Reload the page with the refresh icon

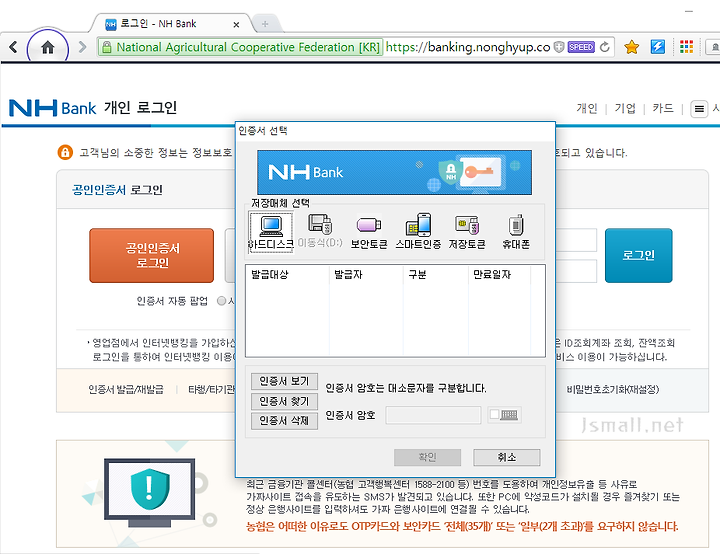(605, 47)
